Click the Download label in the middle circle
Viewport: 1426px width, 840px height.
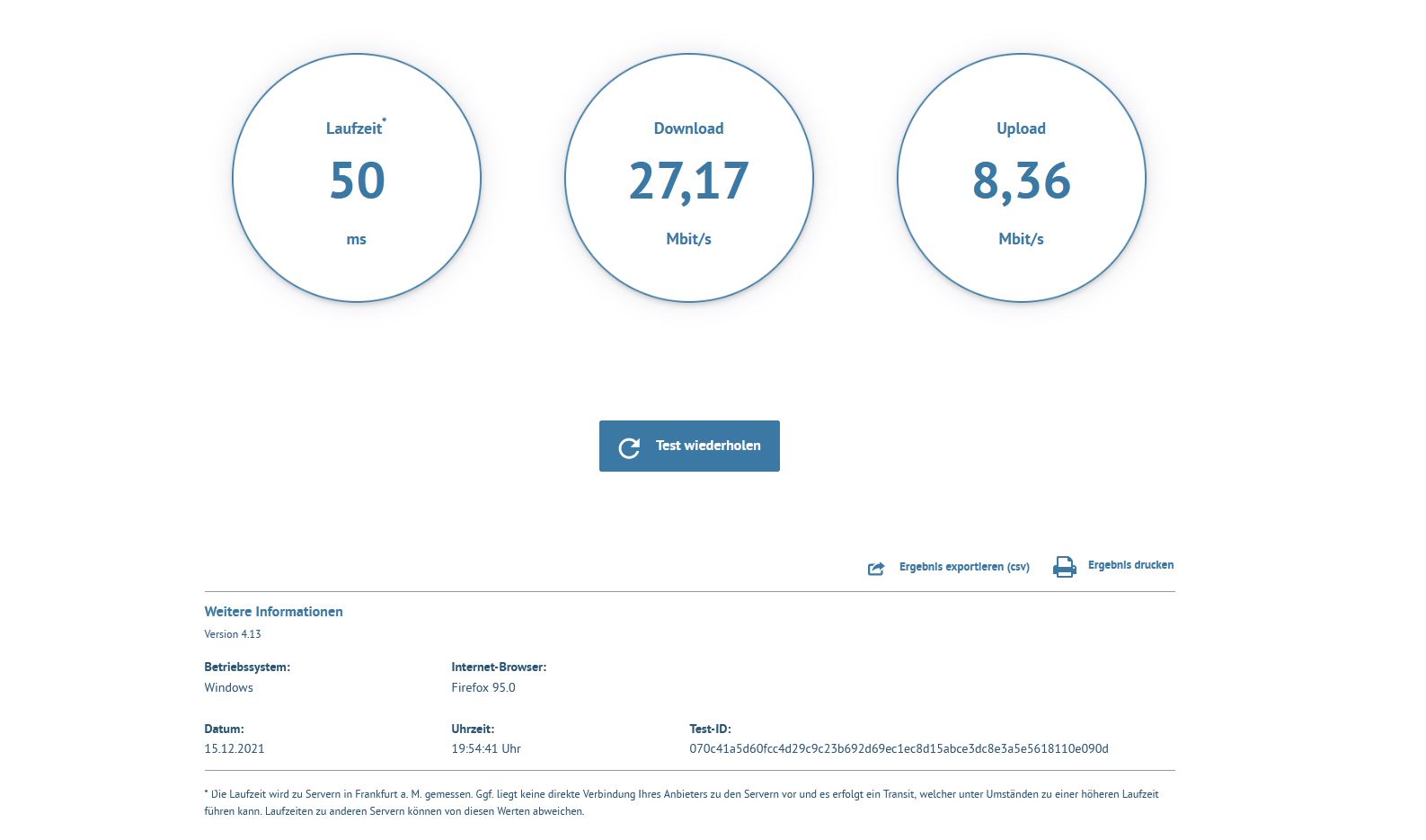tap(688, 128)
